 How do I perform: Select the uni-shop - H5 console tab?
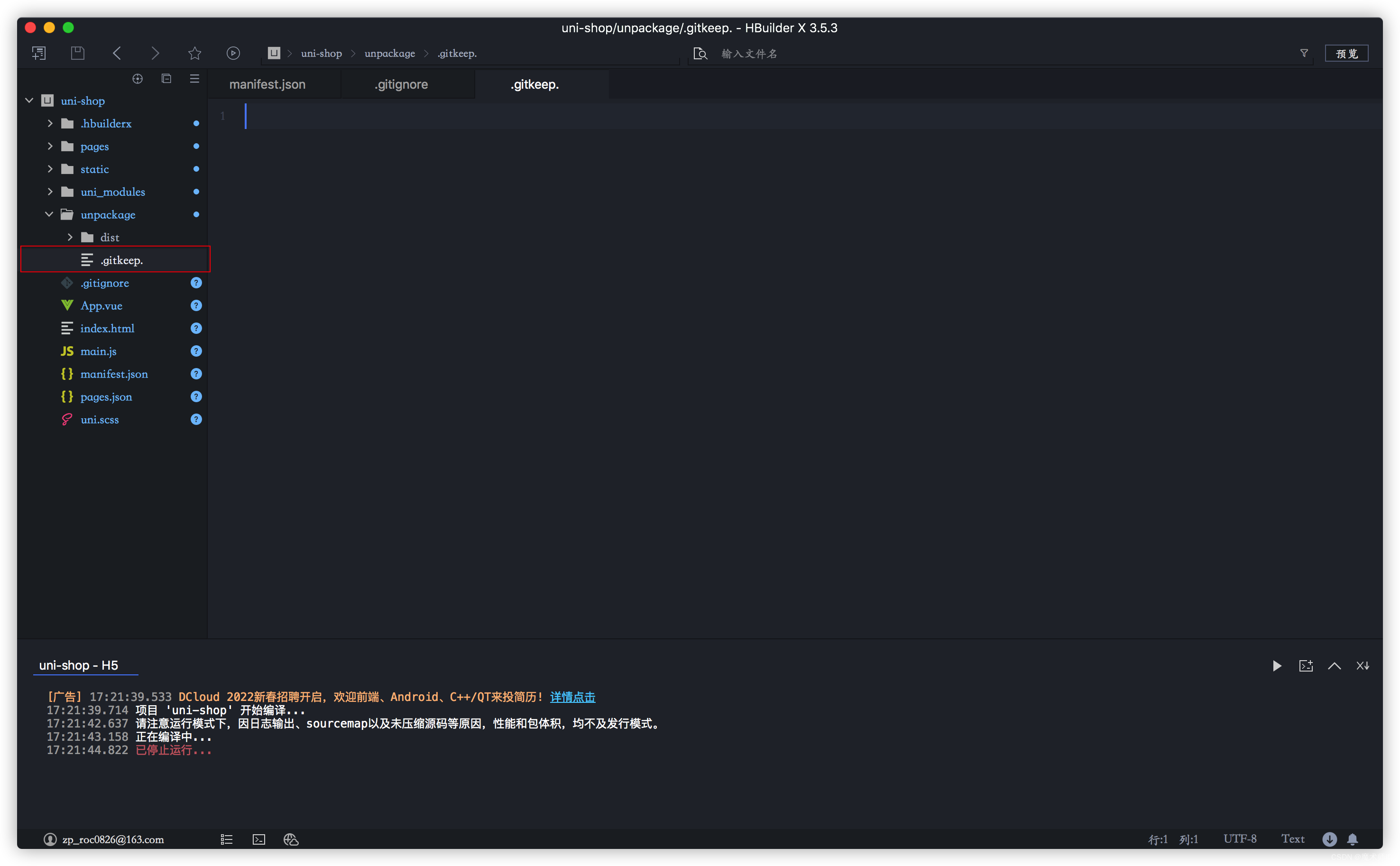(x=78, y=665)
